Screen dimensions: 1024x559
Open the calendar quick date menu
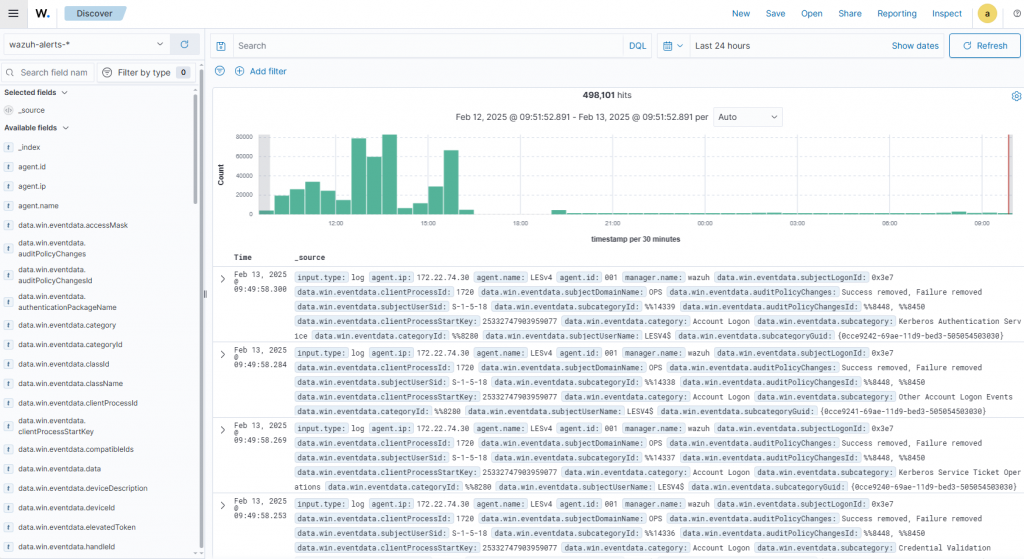[x=672, y=46]
